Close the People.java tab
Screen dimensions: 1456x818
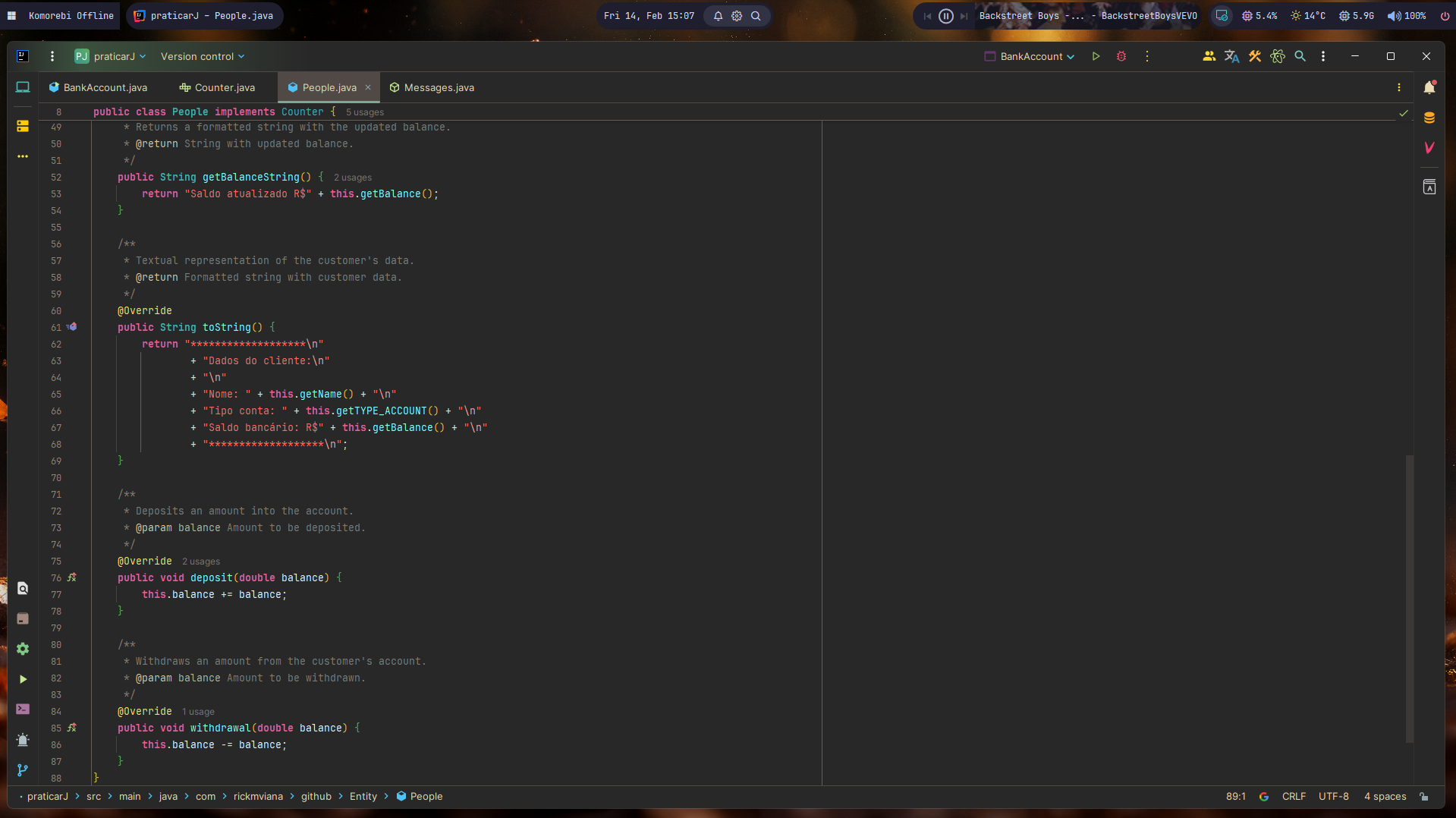pos(368,87)
